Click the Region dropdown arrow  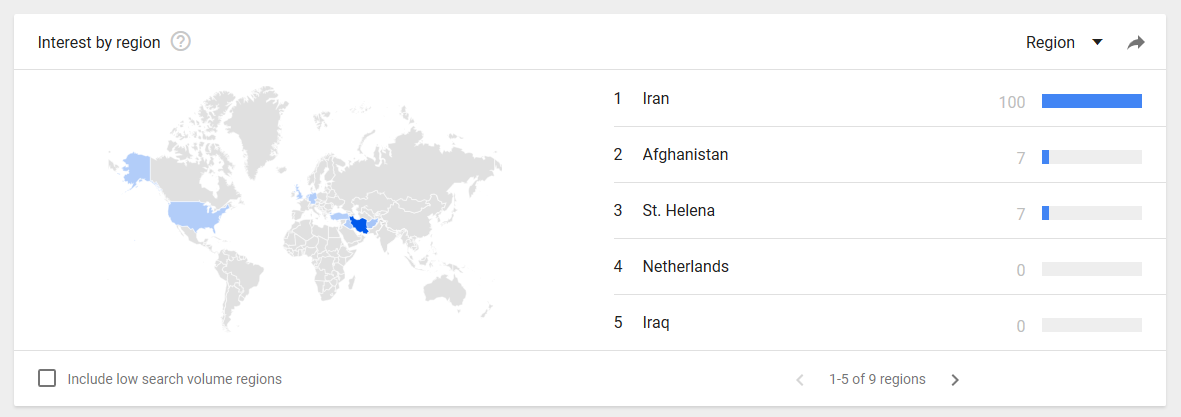(x=1097, y=43)
